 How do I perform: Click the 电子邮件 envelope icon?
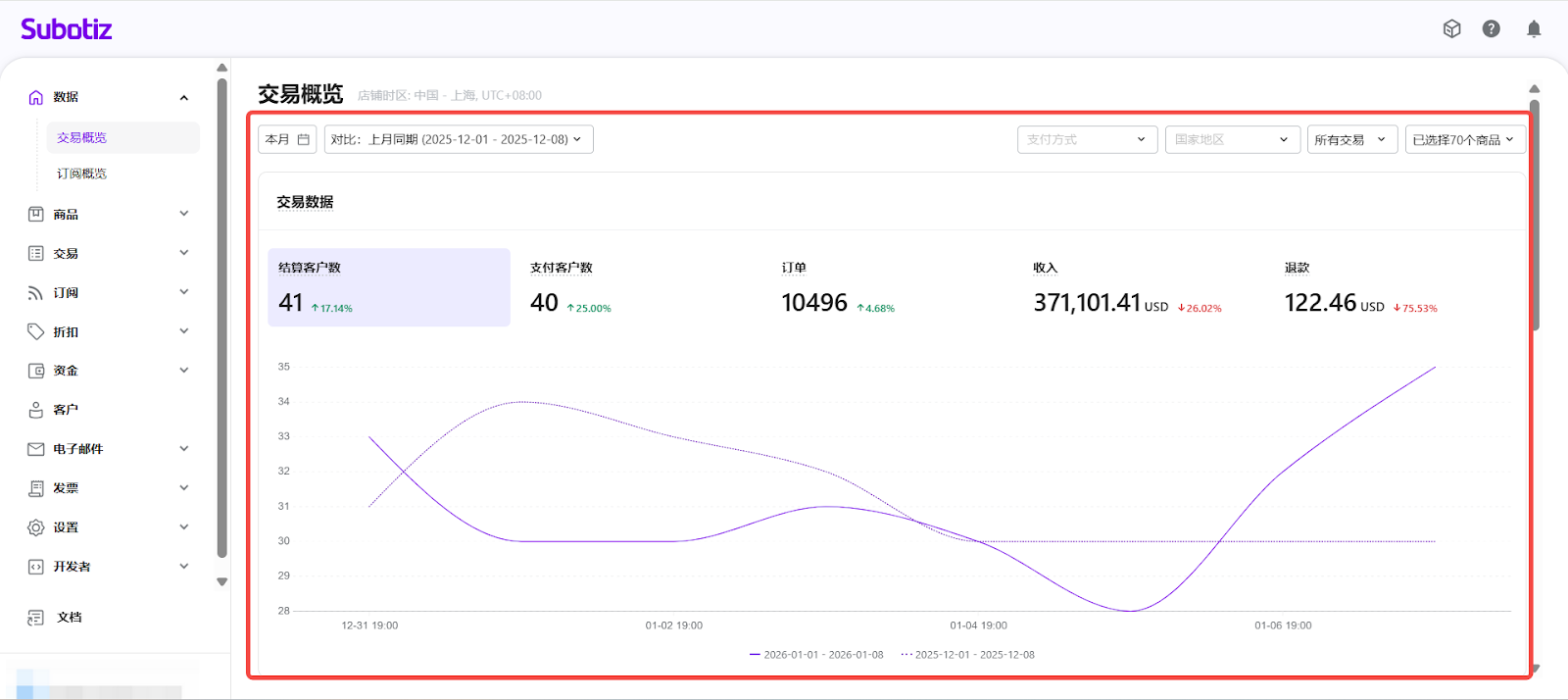36,449
